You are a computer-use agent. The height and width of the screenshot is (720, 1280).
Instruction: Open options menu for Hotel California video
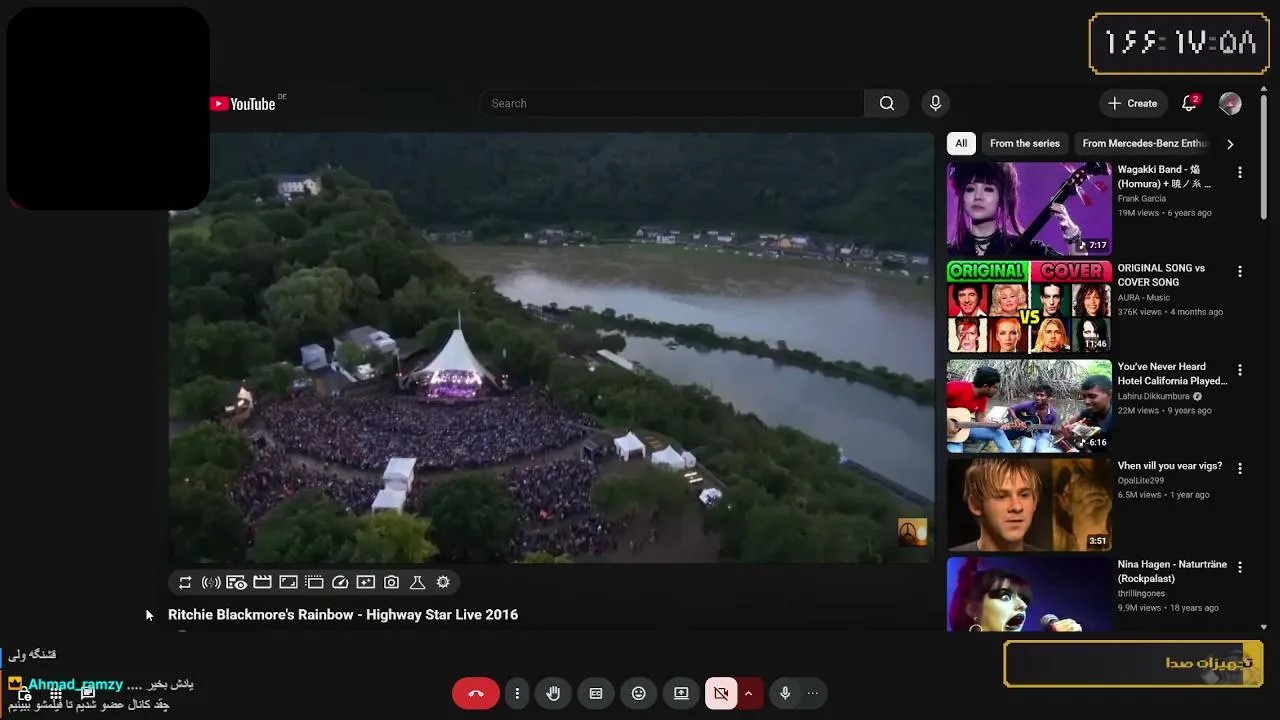pos(1240,369)
